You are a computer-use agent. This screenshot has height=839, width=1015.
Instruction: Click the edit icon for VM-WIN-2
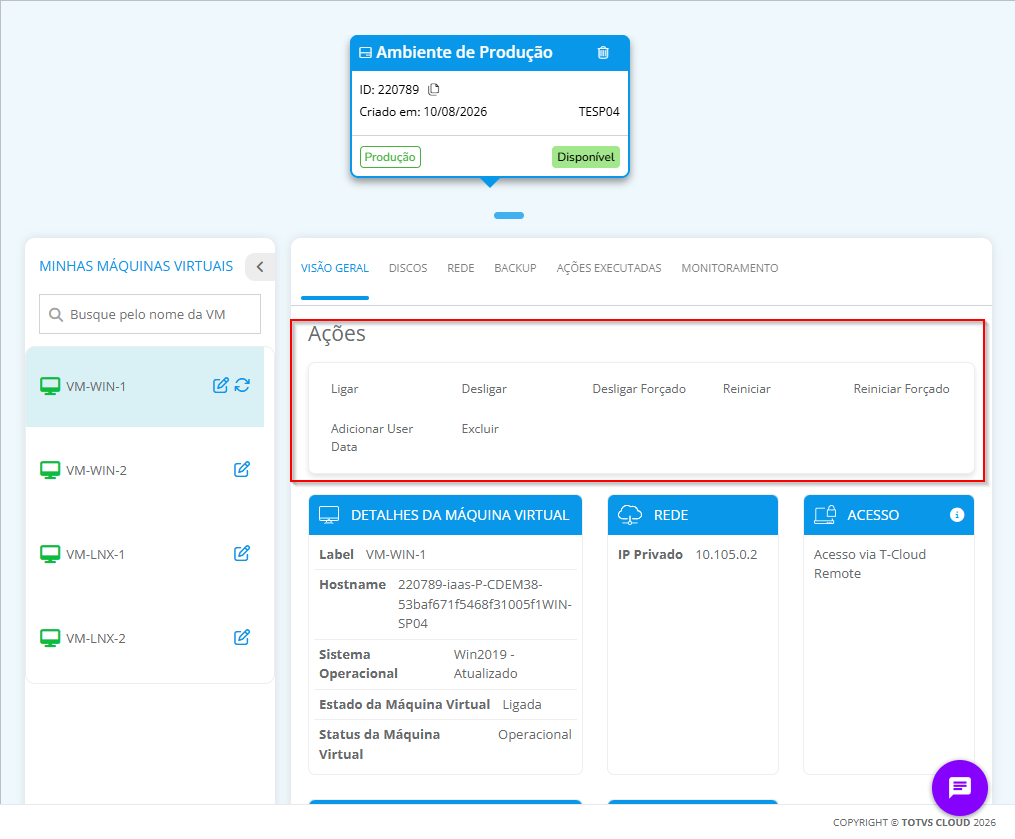pyautogui.click(x=241, y=469)
